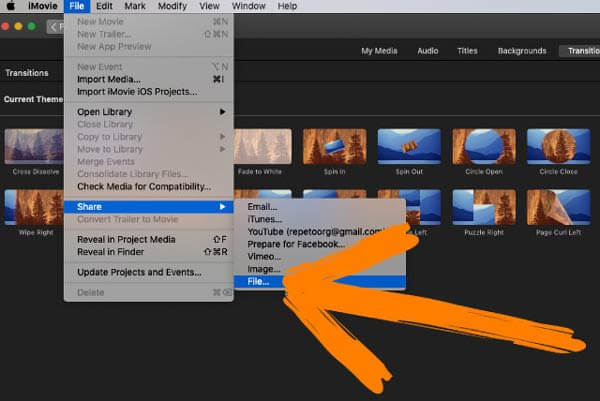Switch to My Media tab
This screenshot has width=600, height=401.
[379, 51]
